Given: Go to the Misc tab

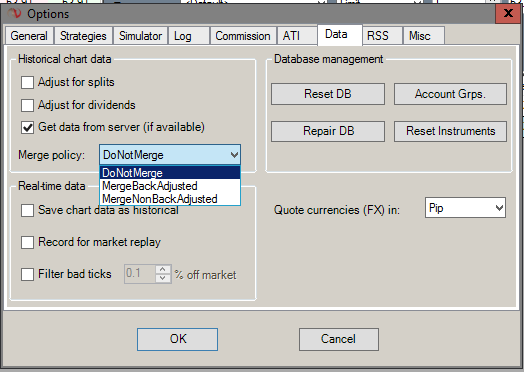Looking at the screenshot, I should (x=424, y=36).
